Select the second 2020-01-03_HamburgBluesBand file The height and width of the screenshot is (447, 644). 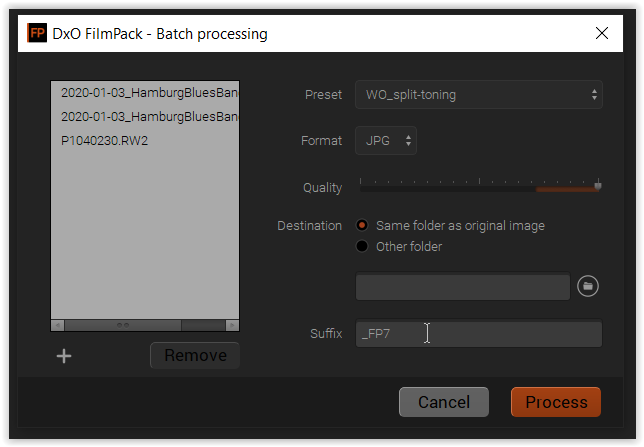[145, 117]
